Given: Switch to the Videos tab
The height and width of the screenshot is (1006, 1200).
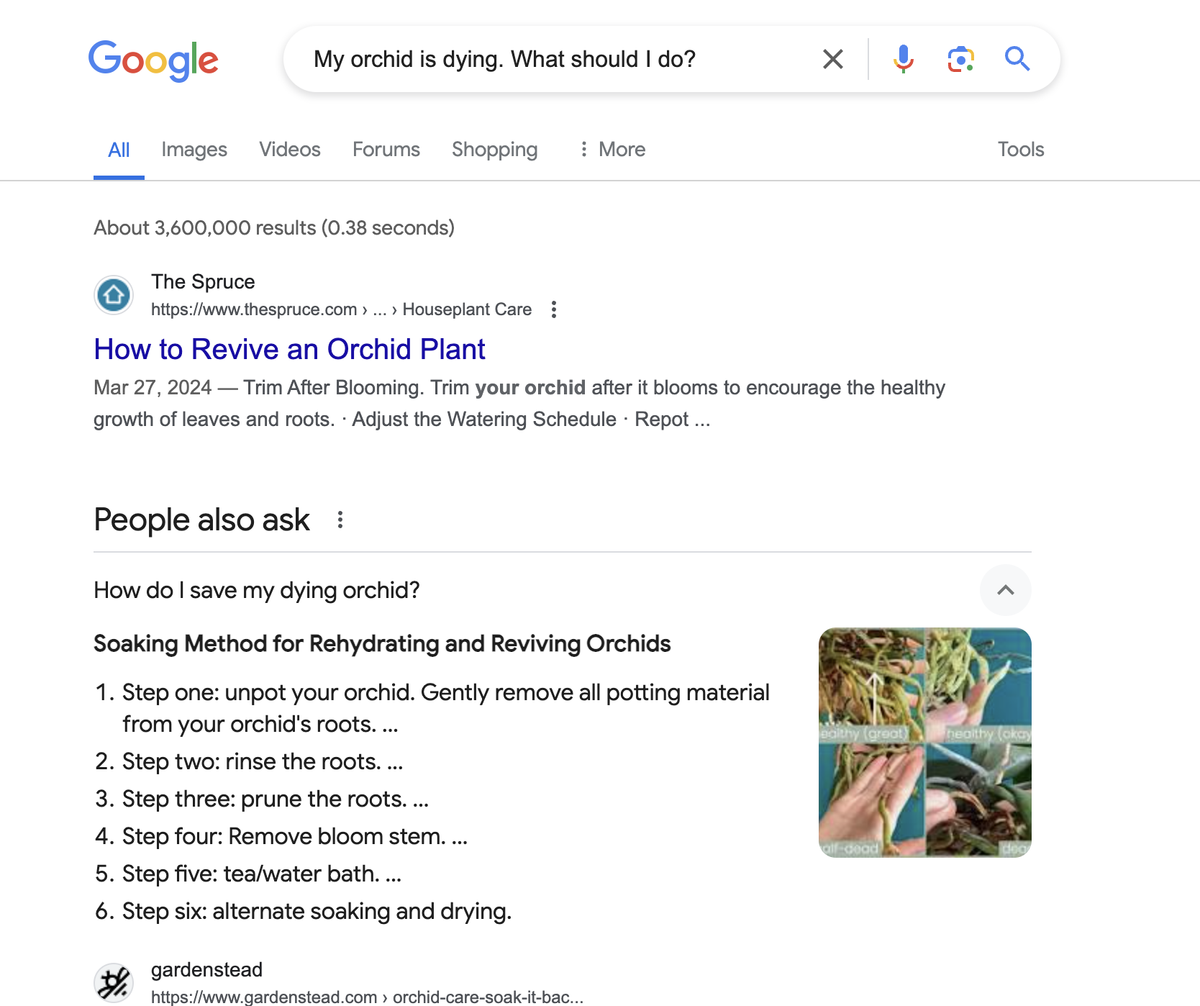Looking at the screenshot, I should 289,149.
